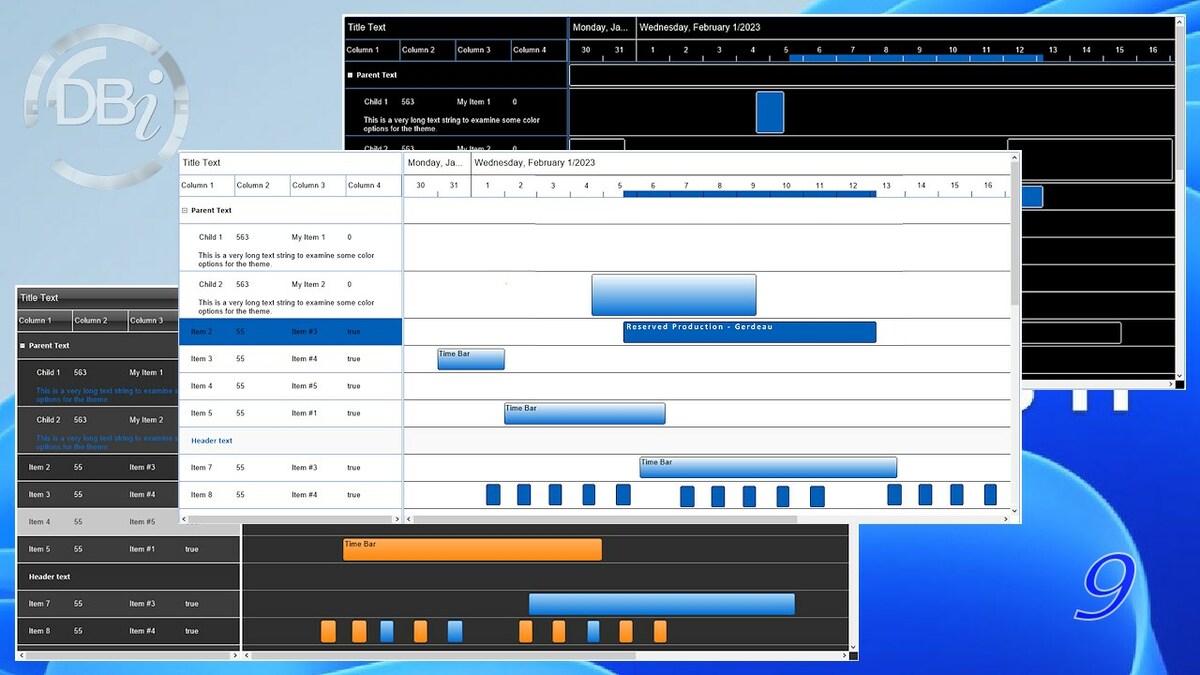Click day 30 in black window timeline header

pyautogui.click(x=586, y=50)
